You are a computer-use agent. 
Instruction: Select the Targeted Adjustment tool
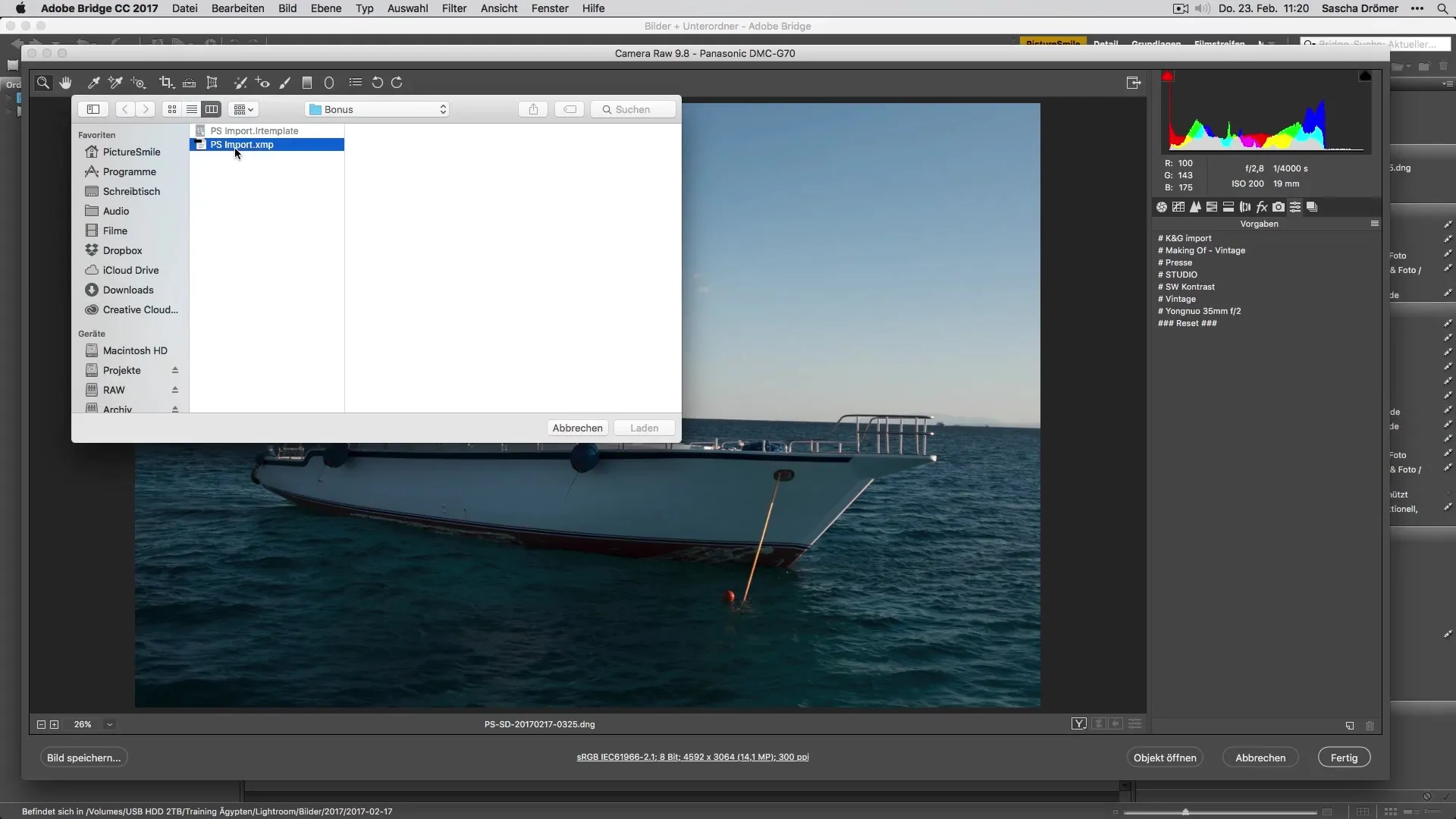point(138,83)
